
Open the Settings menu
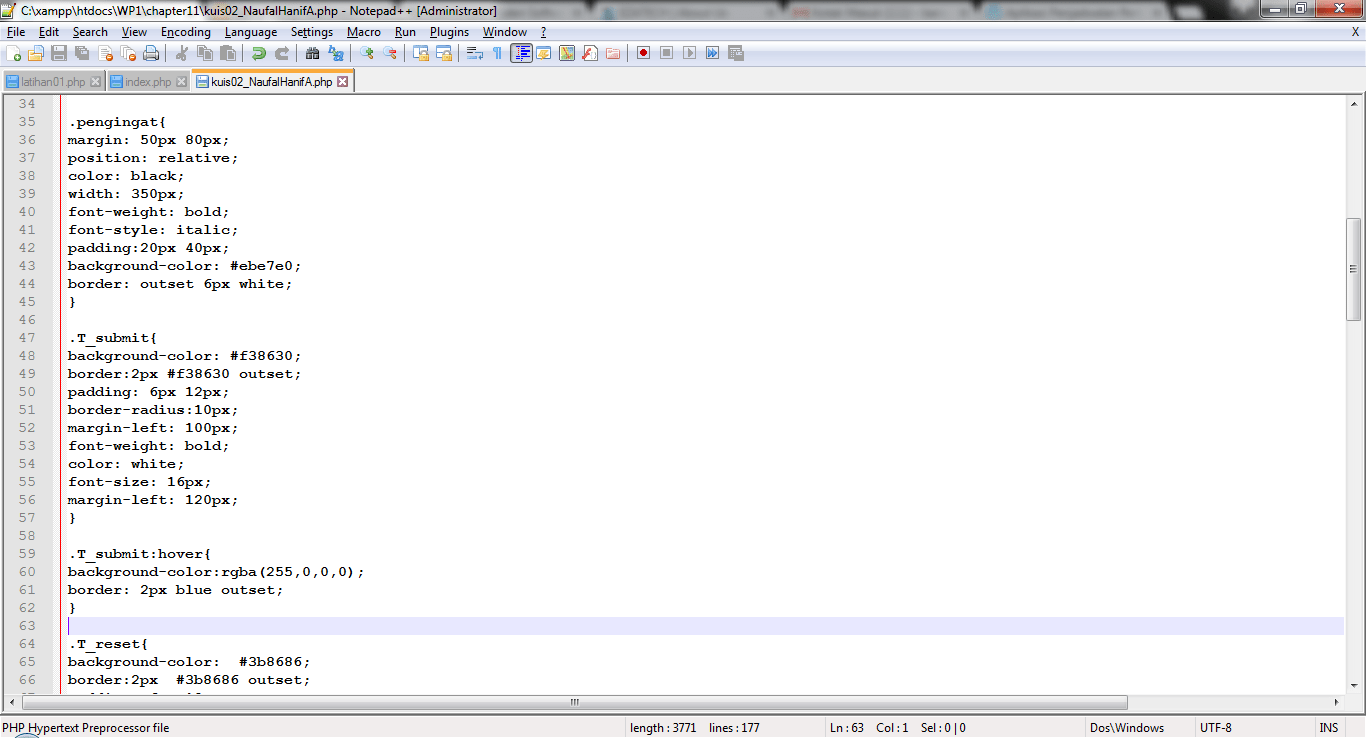point(312,32)
